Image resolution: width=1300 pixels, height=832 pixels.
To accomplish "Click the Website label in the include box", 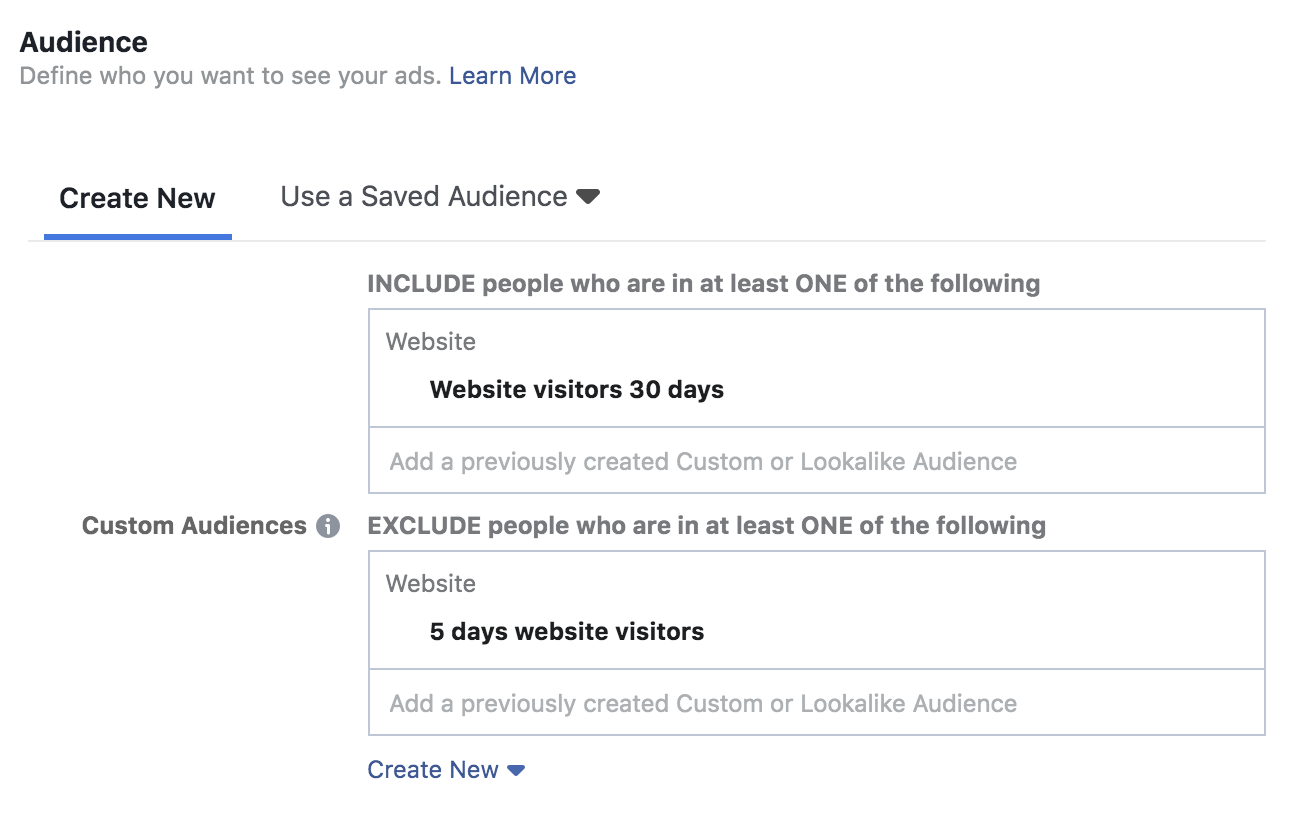I will (431, 342).
